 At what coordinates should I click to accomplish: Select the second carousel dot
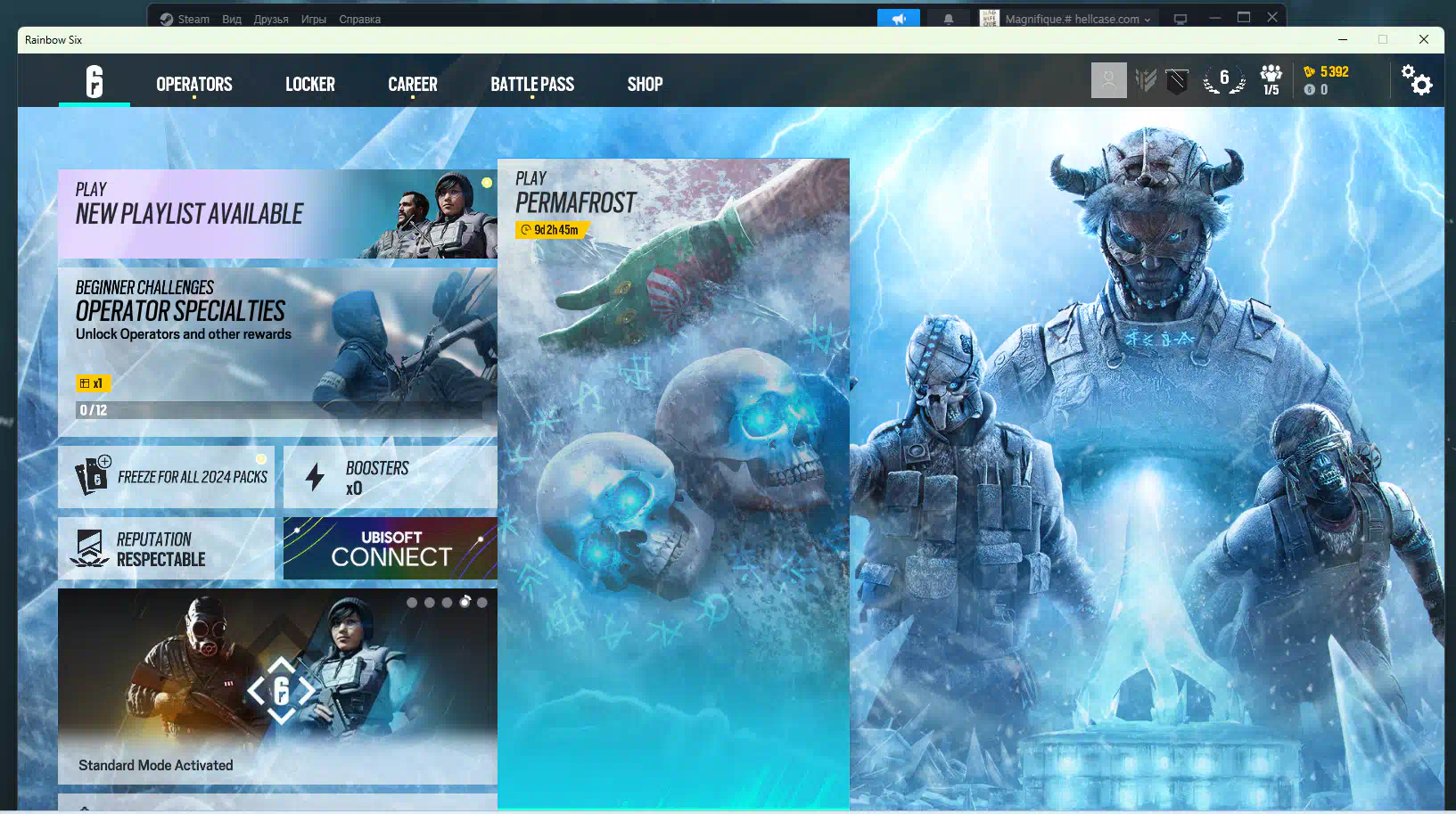430,603
